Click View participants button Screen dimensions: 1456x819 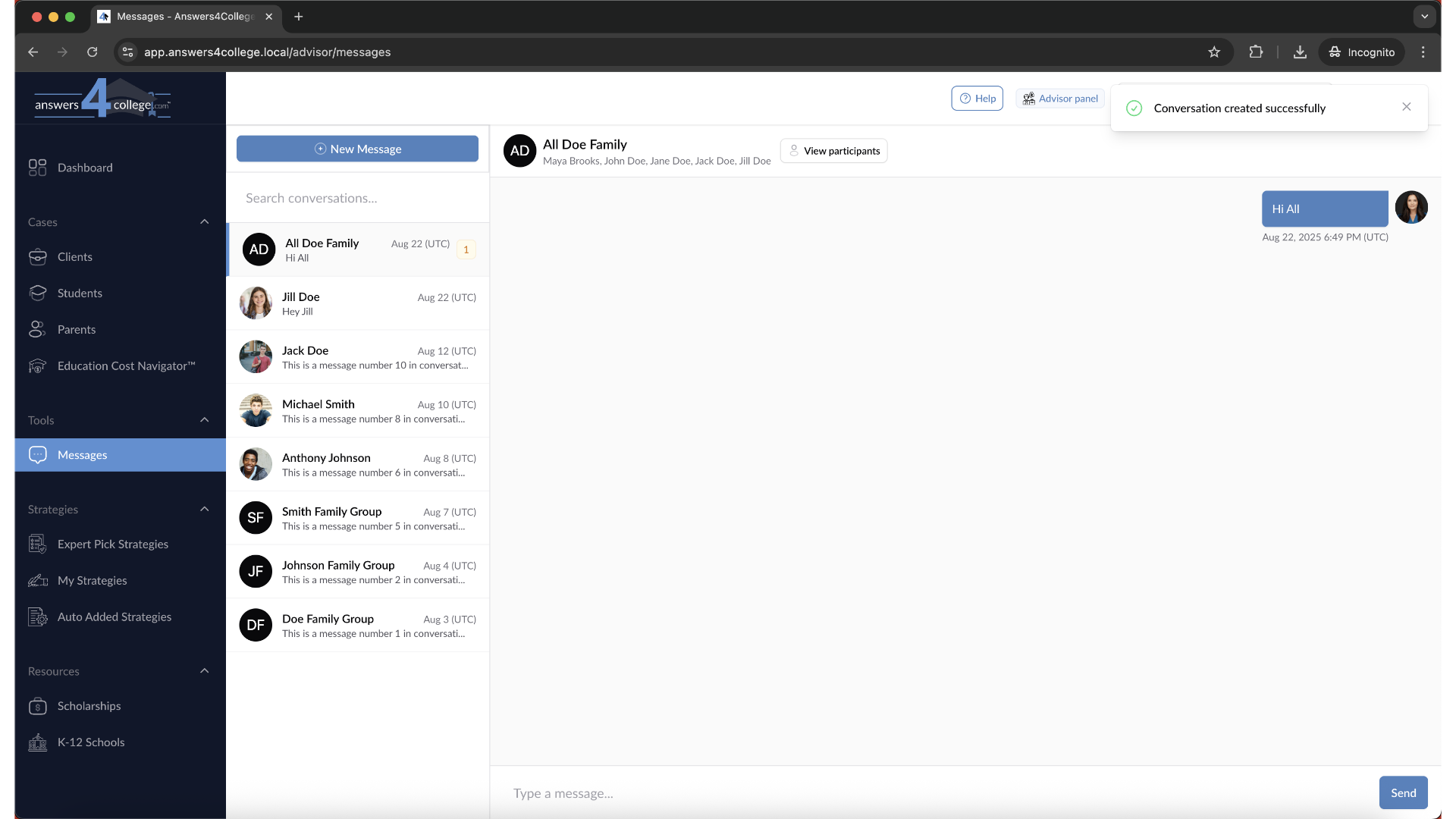click(833, 151)
